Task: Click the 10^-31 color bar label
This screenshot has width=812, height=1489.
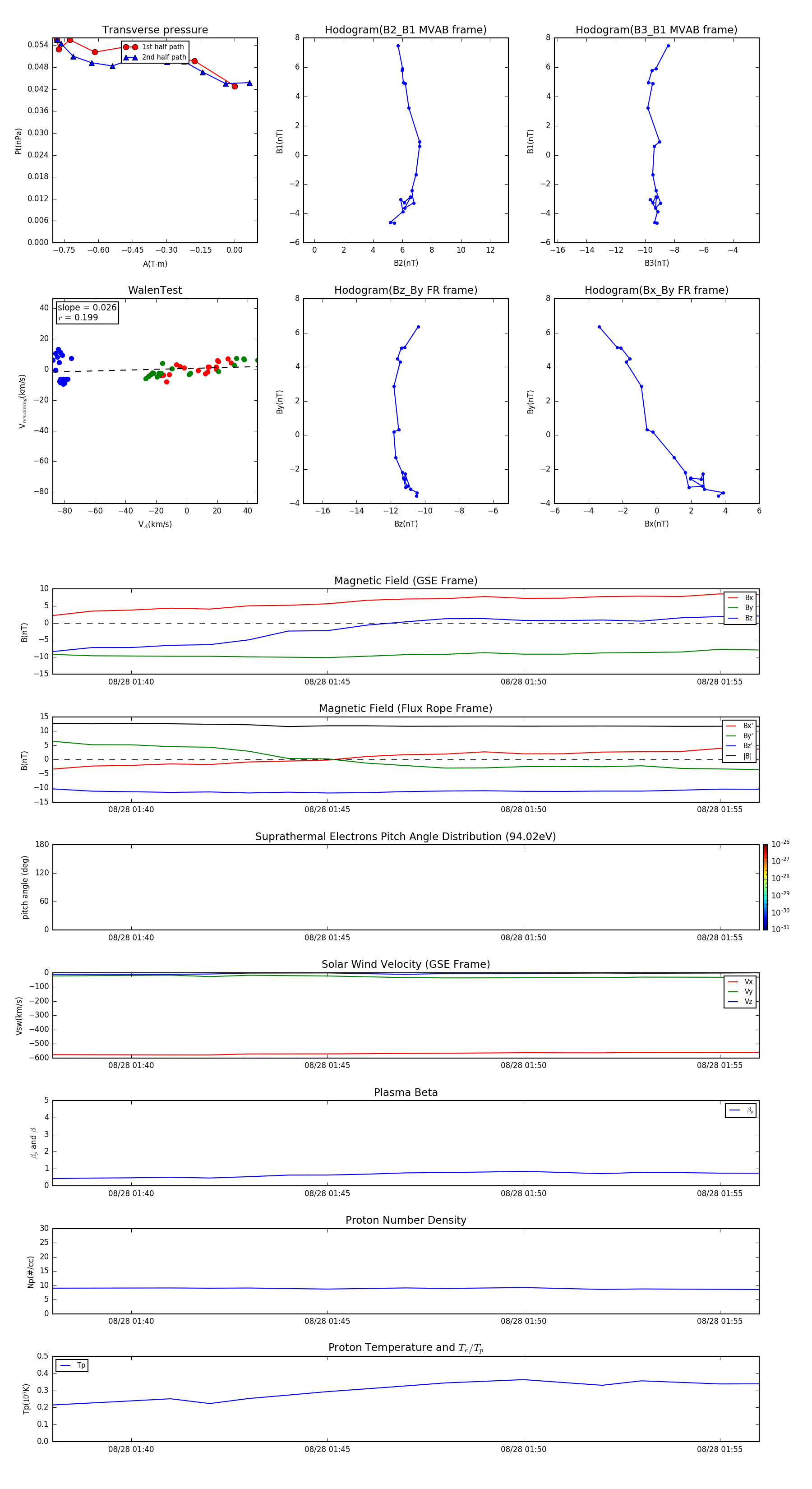Action: (x=780, y=929)
